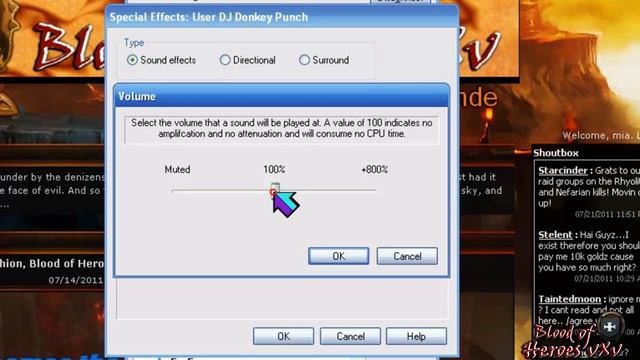The width and height of the screenshot is (640, 360).
Task: Cancel the Special Effects dialog
Action: point(350,336)
